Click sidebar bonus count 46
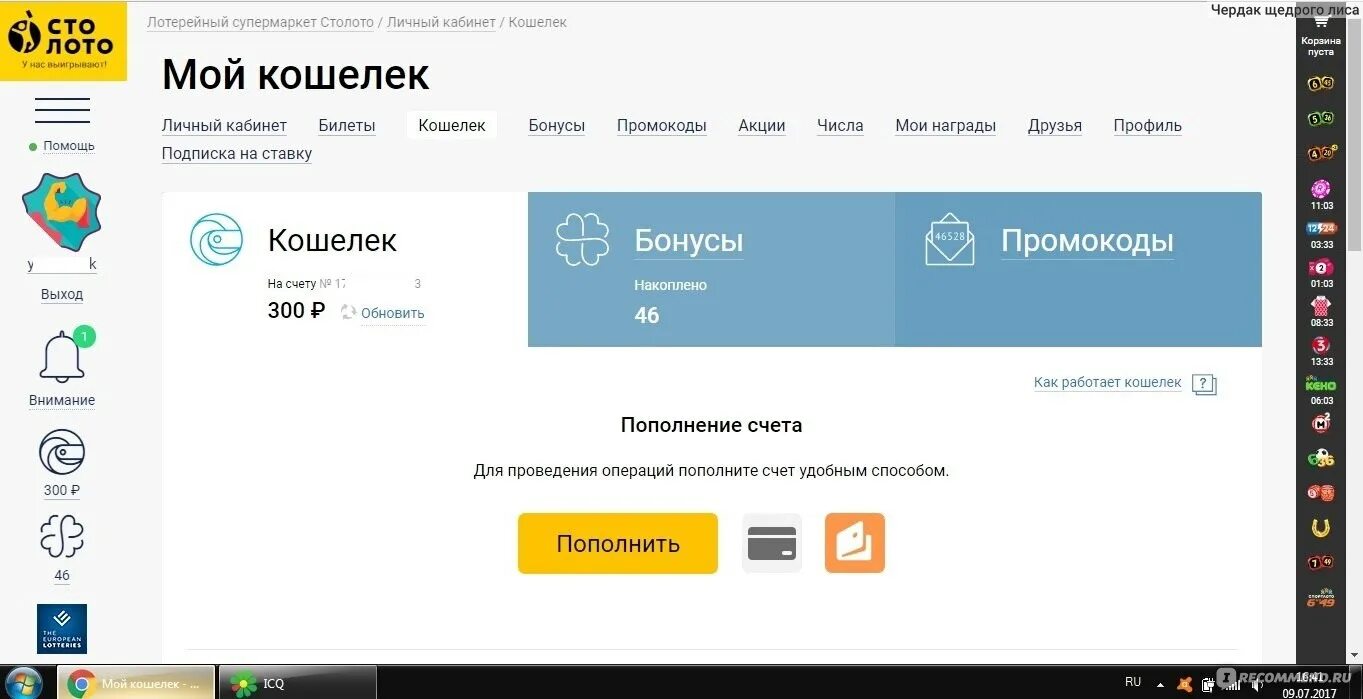The width and height of the screenshot is (1363, 699). [x=62, y=576]
